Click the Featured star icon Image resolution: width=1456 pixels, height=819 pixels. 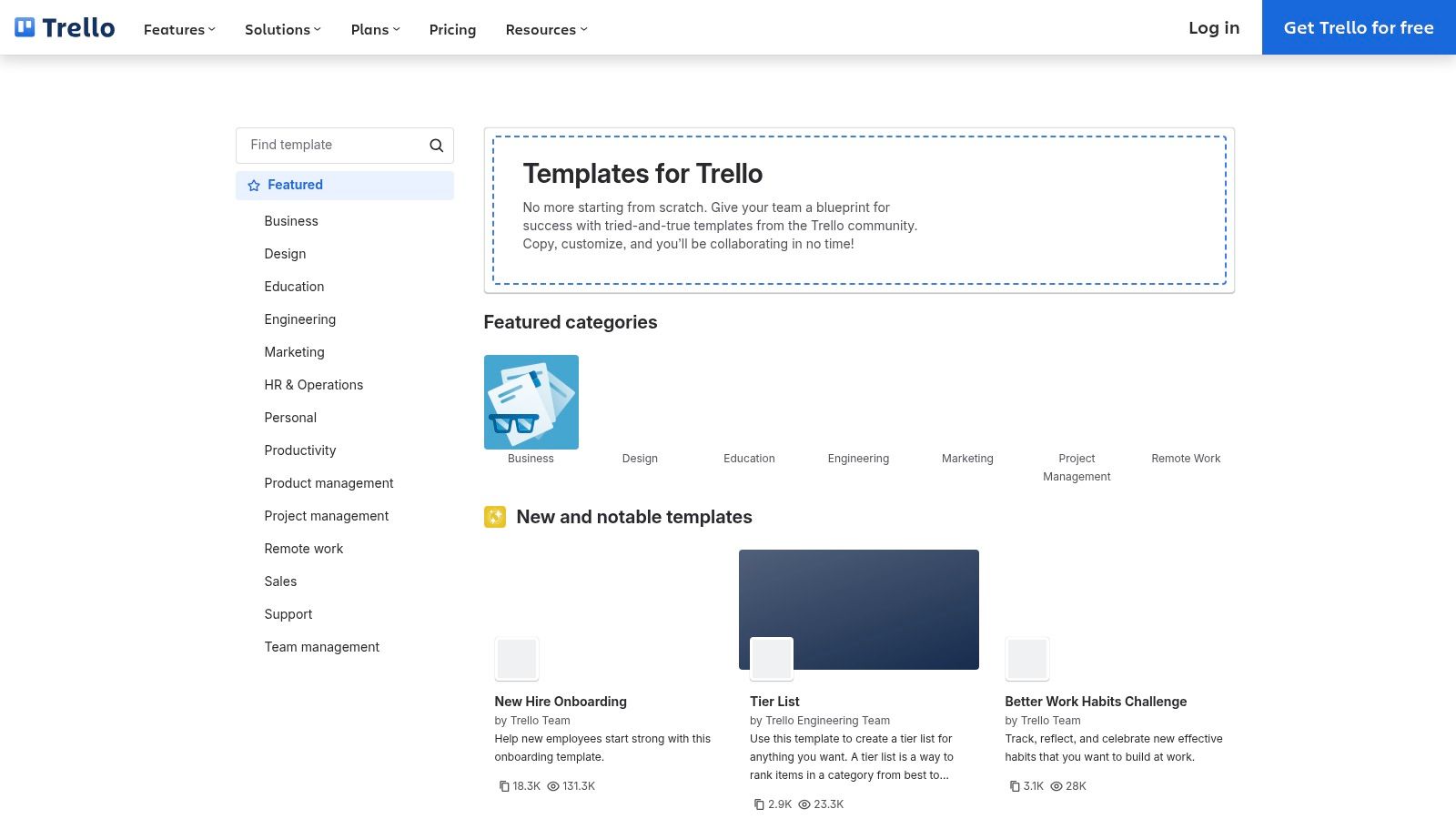click(254, 186)
